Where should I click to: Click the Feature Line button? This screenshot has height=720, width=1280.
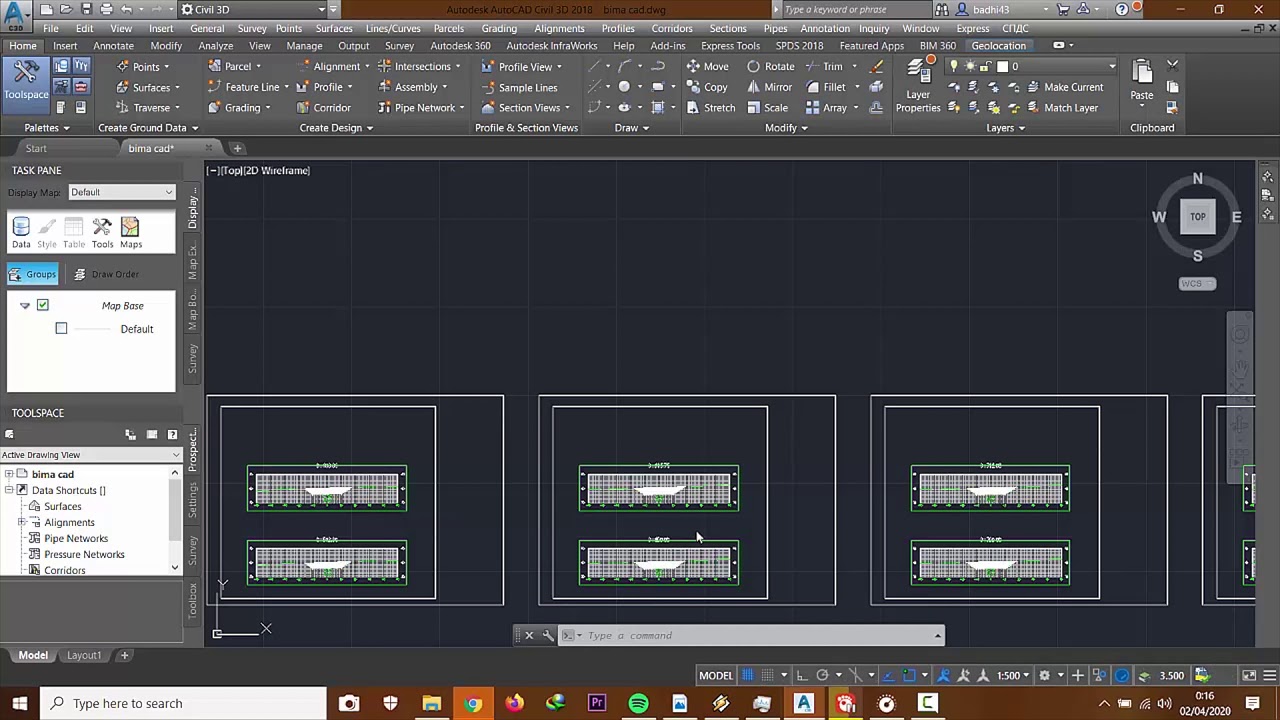coord(248,87)
